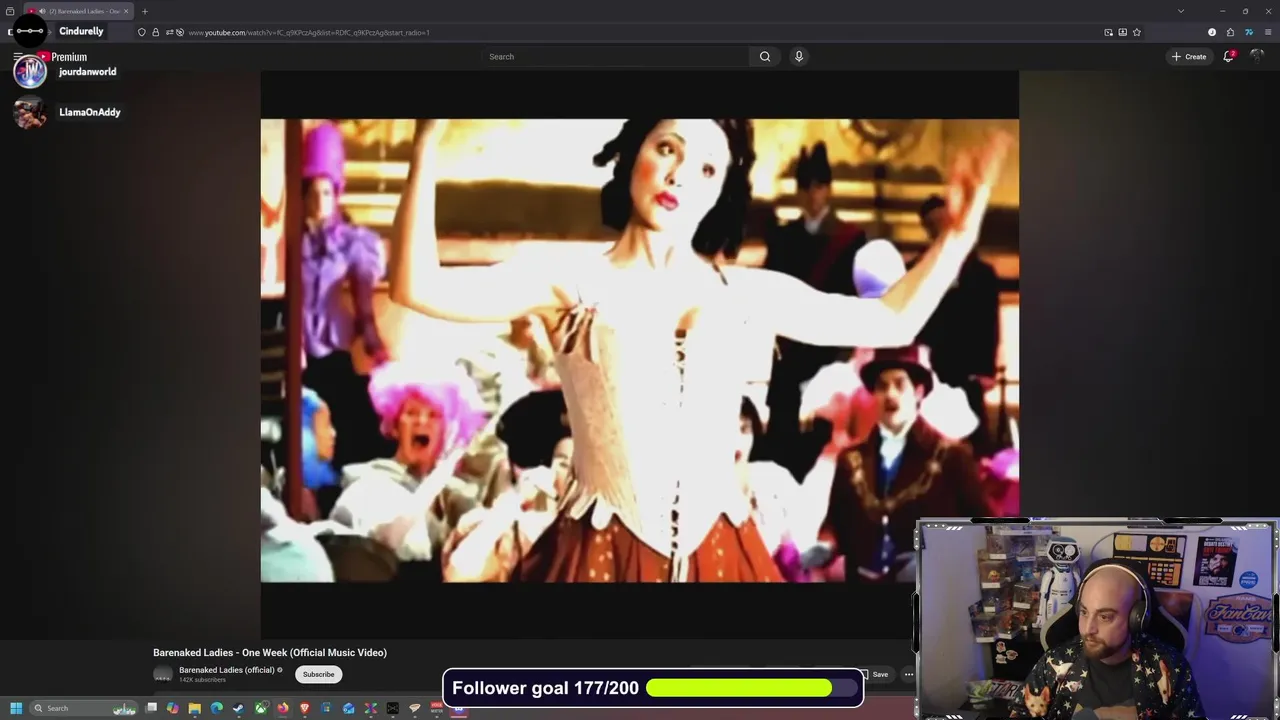The width and height of the screenshot is (1280, 720).
Task: Open Steam from the taskbar
Action: (x=238, y=708)
